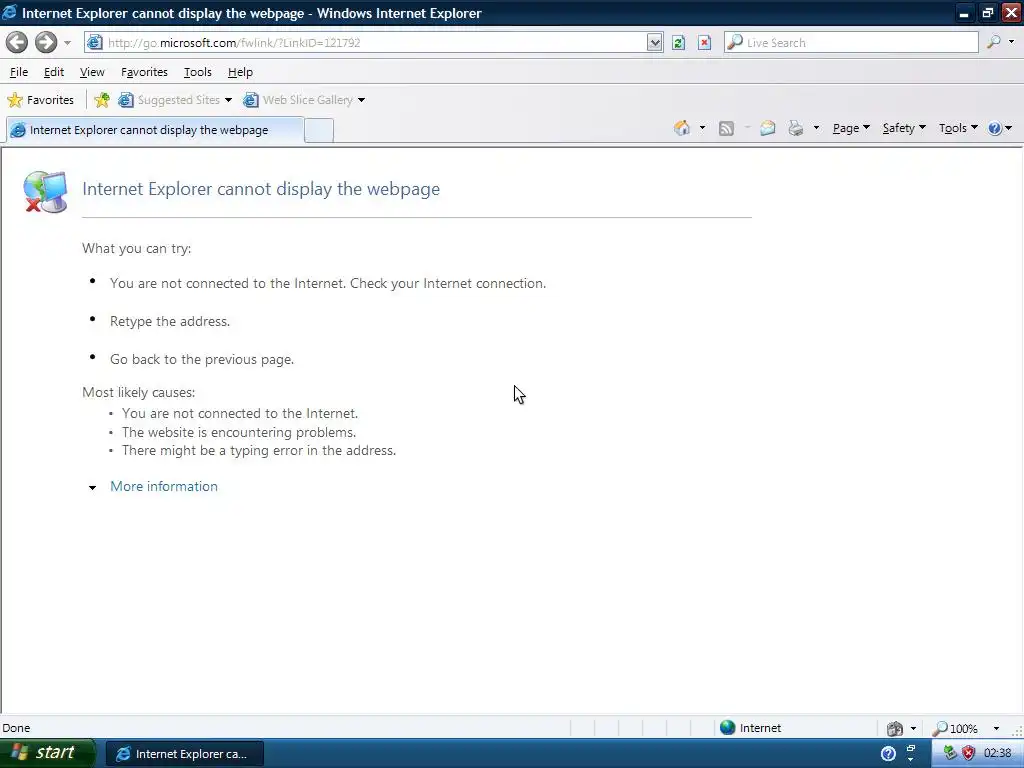Open the View menu
The image size is (1024, 768).
92,72
